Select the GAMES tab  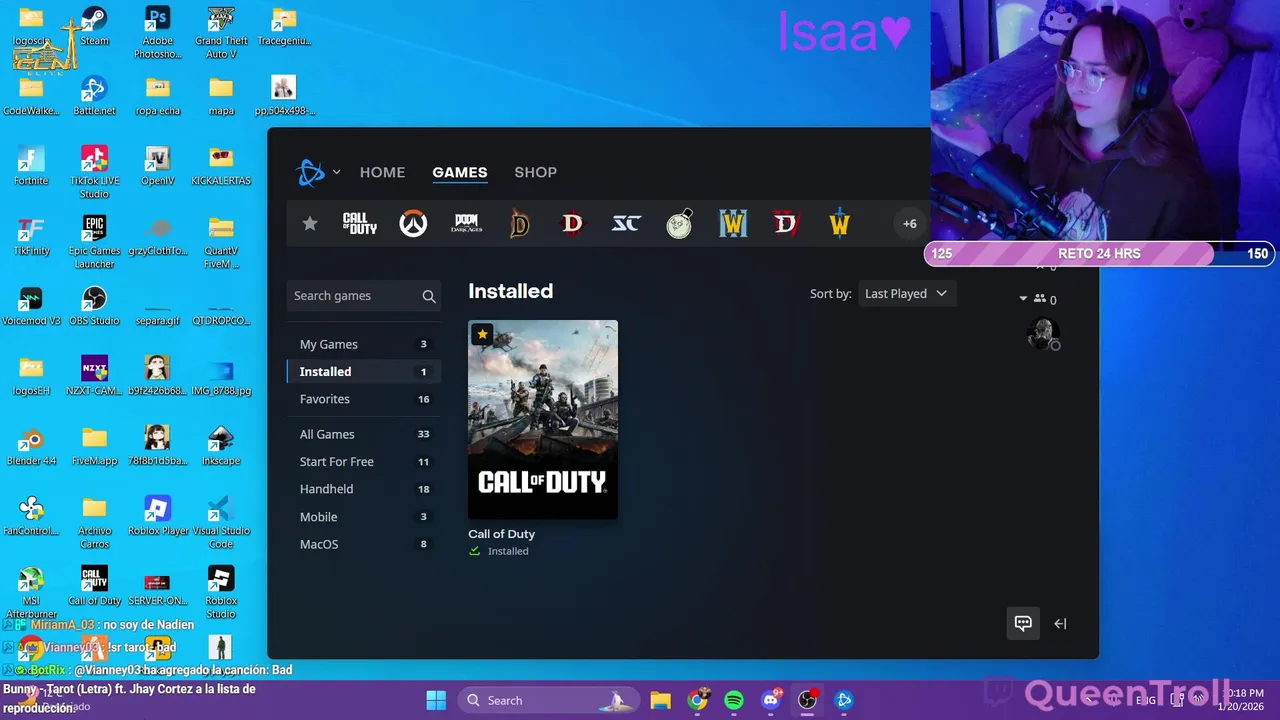click(x=460, y=172)
